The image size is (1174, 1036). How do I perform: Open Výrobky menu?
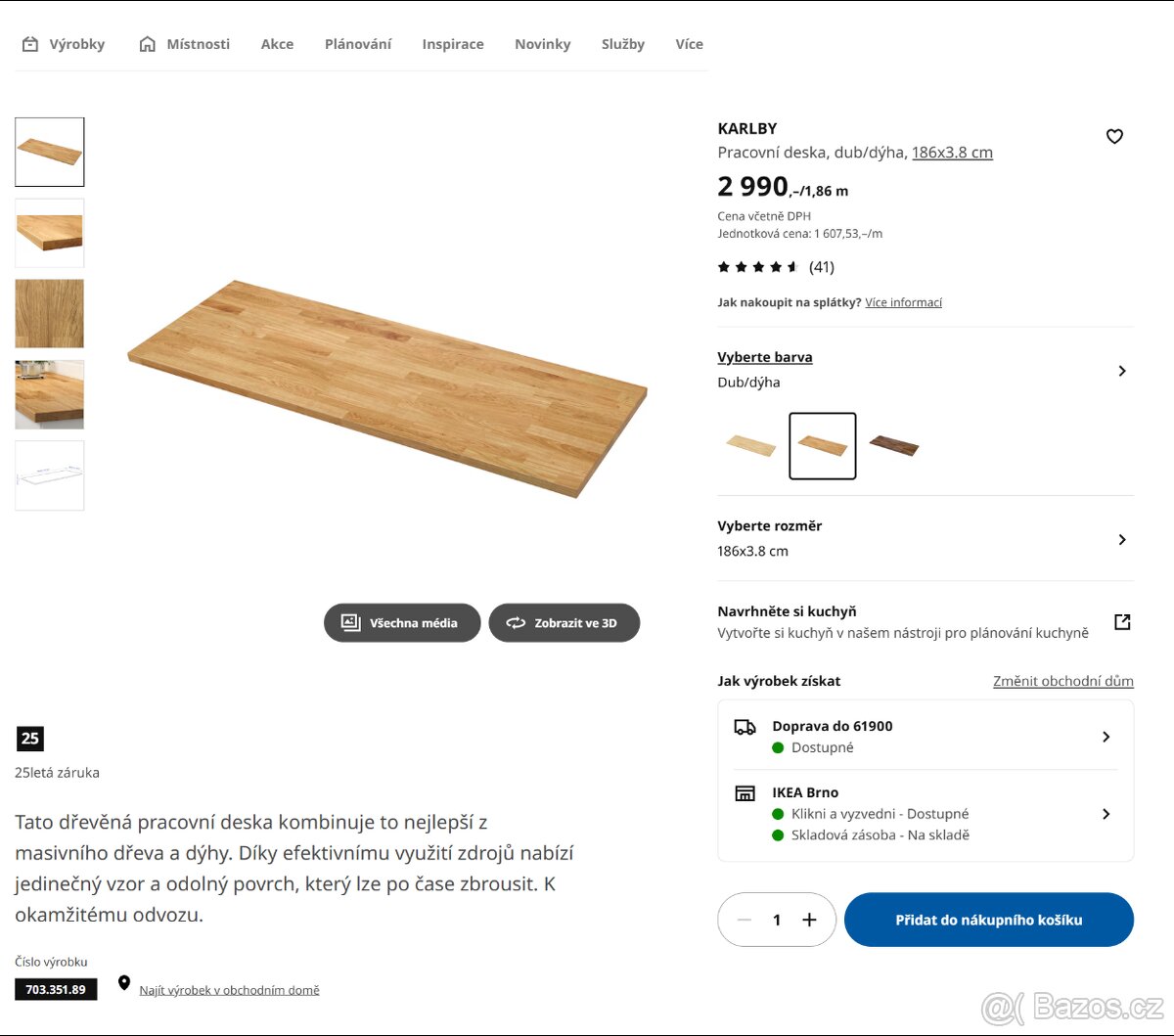click(x=63, y=44)
